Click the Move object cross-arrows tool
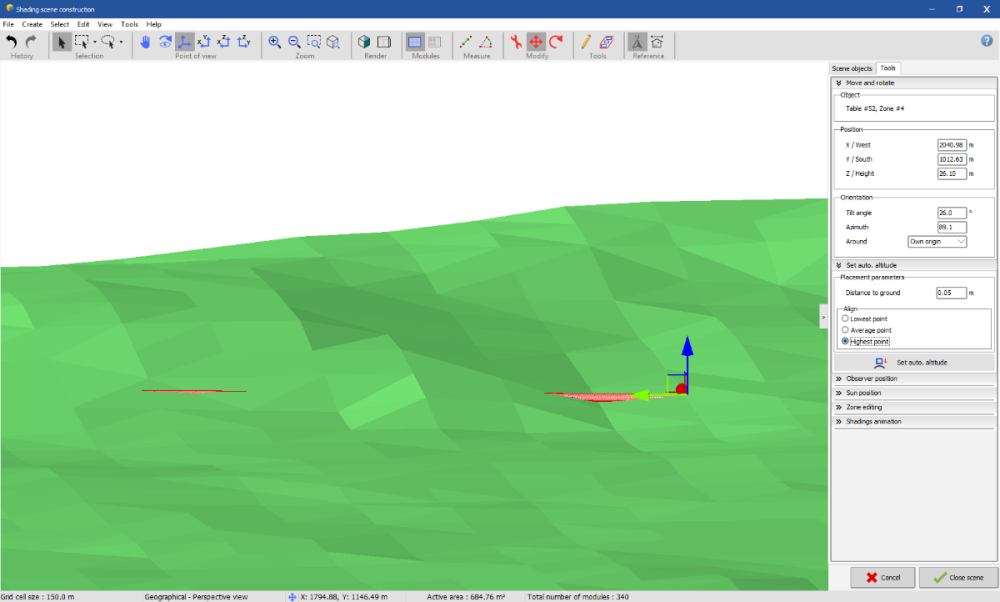1000x602 pixels. click(535, 42)
